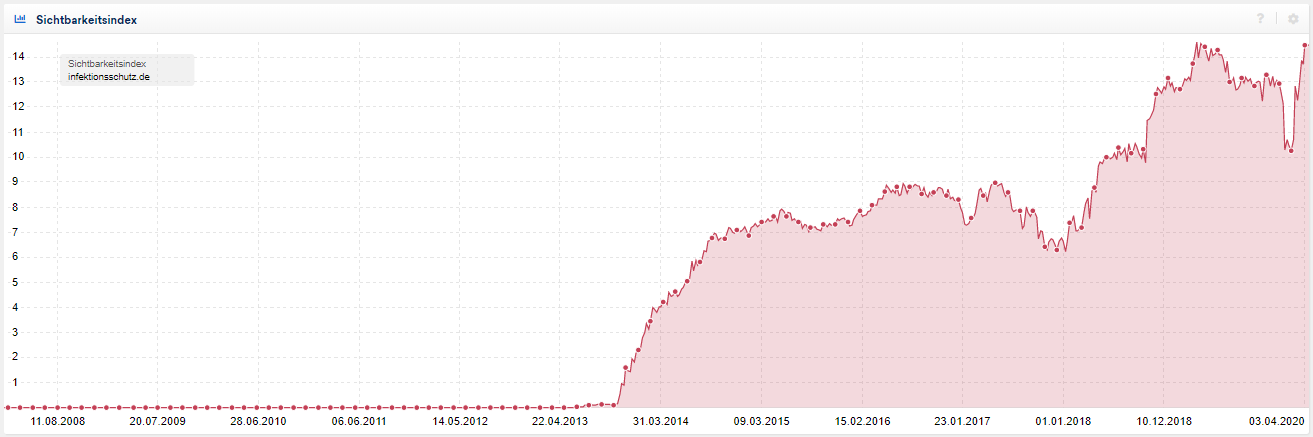The height and width of the screenshot is (437, 1313).
Task: Select the 15.02.2016 date on x-axis
Action: tap(861, 422)
